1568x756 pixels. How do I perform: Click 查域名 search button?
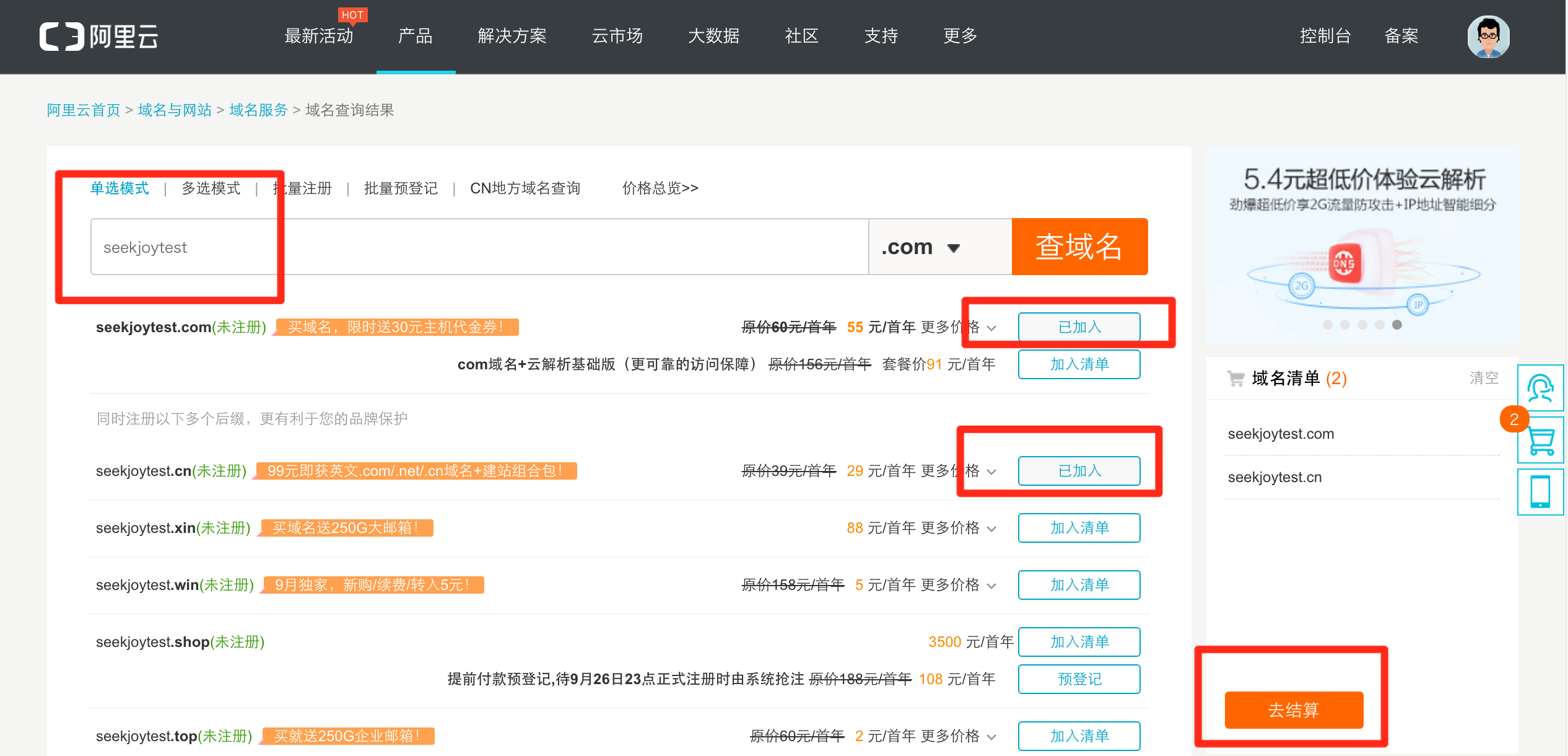point(1079,247)
